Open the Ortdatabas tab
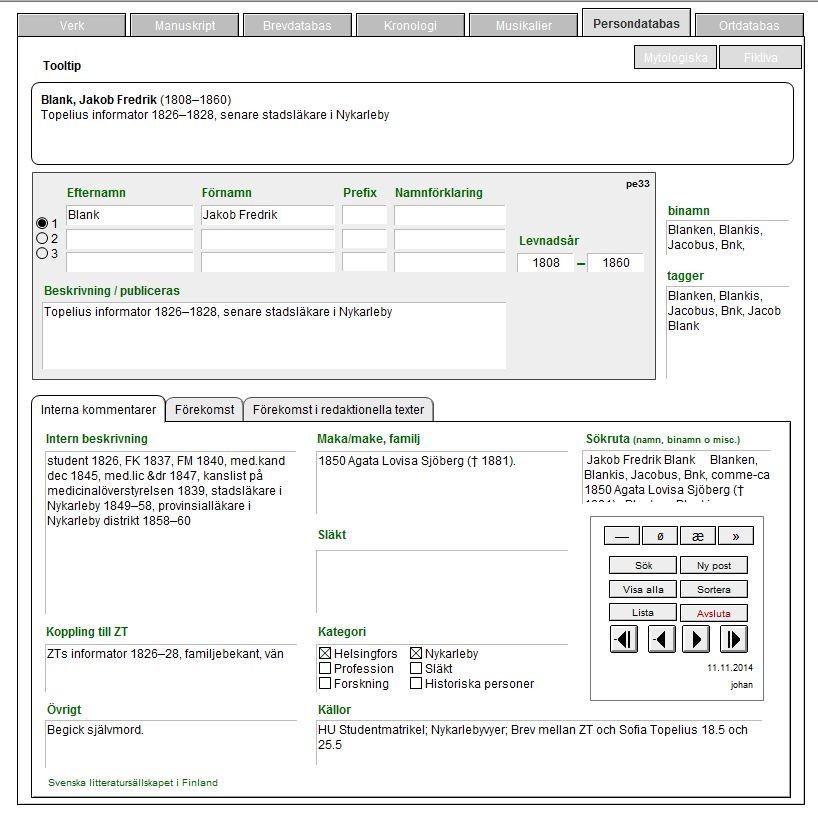This screenshot has height=815, width=818. (749, 26)
